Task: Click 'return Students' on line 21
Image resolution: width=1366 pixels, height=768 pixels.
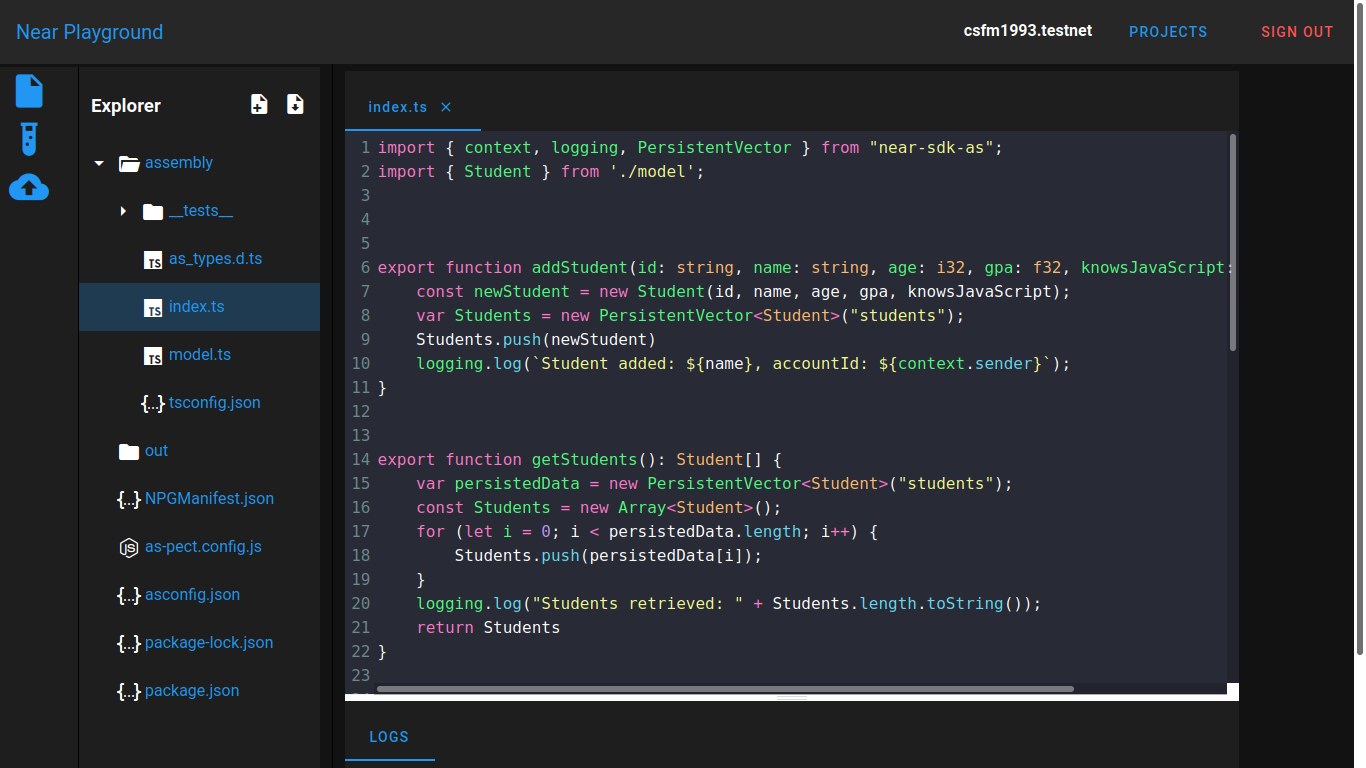Action: [488, 627]
